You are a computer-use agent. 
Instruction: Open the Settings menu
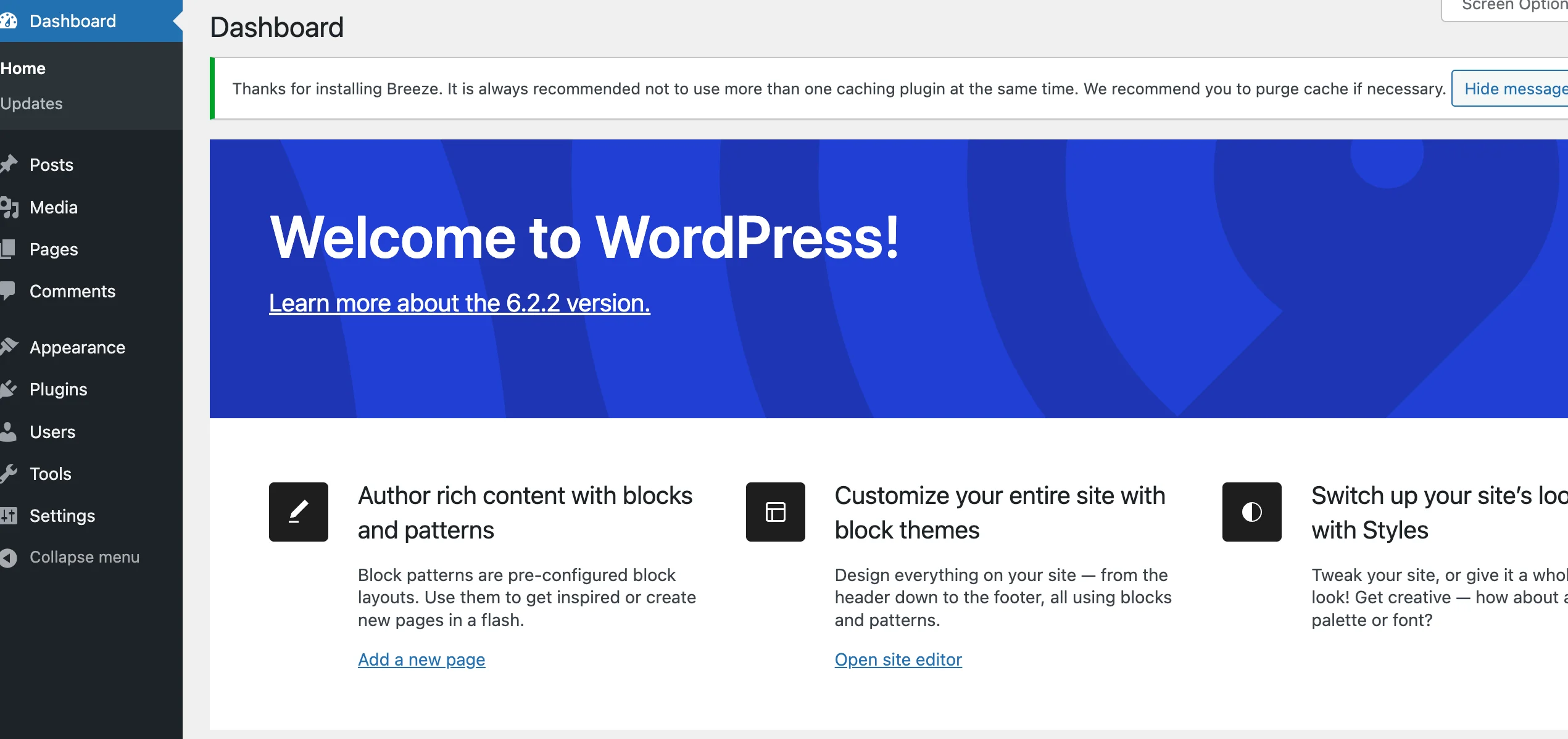point(62,516)
